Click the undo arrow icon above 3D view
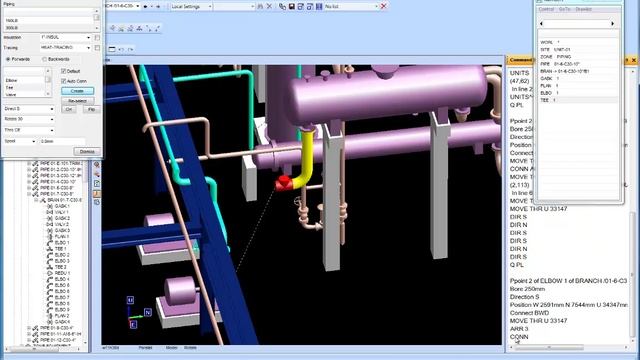 pyautogui.click(x=121, y=49)
